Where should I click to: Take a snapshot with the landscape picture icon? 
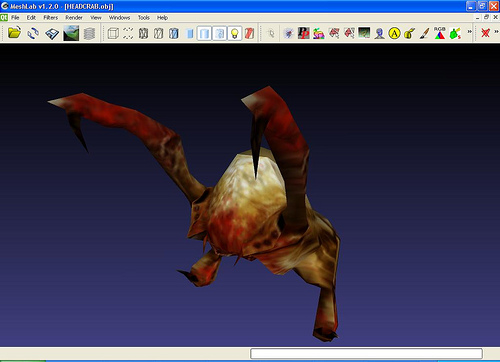pyautogui.click(x=71, y=33)
